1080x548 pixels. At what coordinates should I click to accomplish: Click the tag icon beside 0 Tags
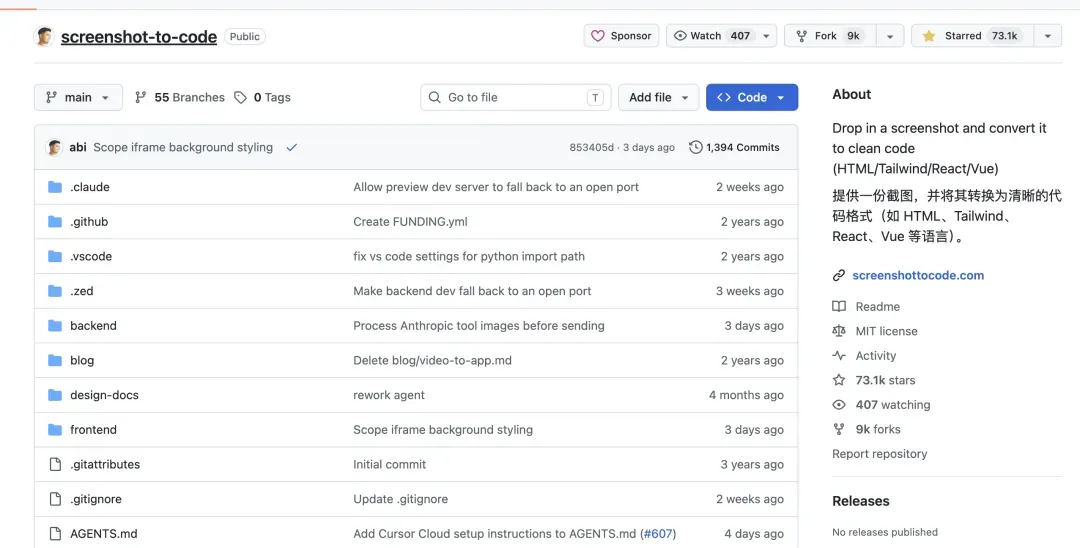[240, 98]
